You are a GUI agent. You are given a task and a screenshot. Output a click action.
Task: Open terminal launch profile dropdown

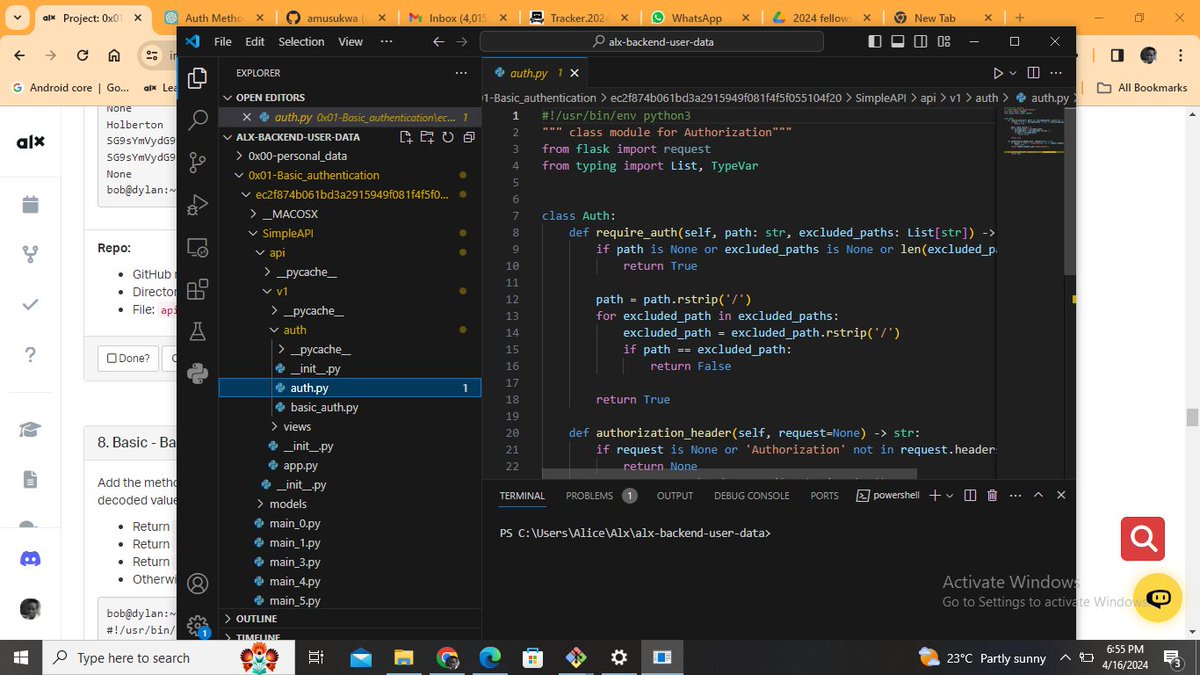(x=949, y=495)
